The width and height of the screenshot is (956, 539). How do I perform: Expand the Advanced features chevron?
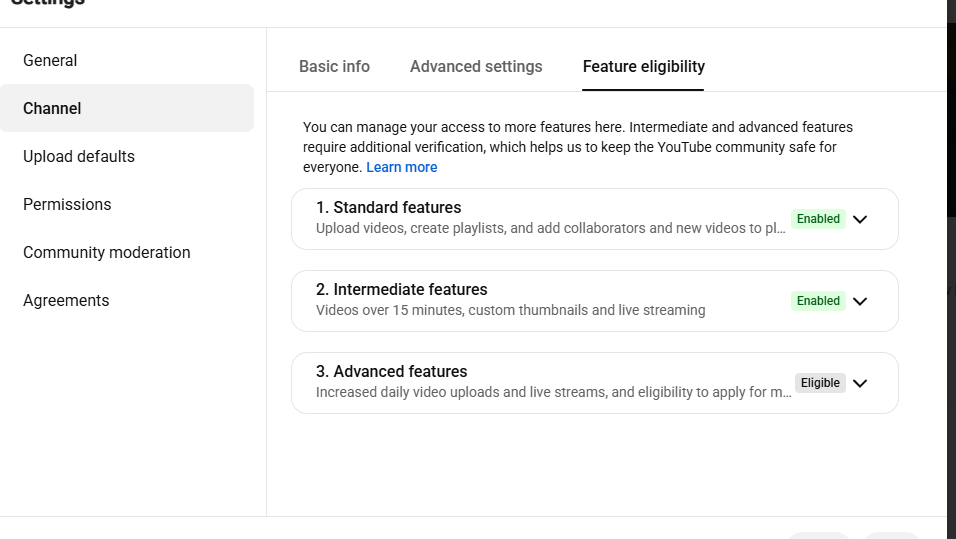point(860,383)
